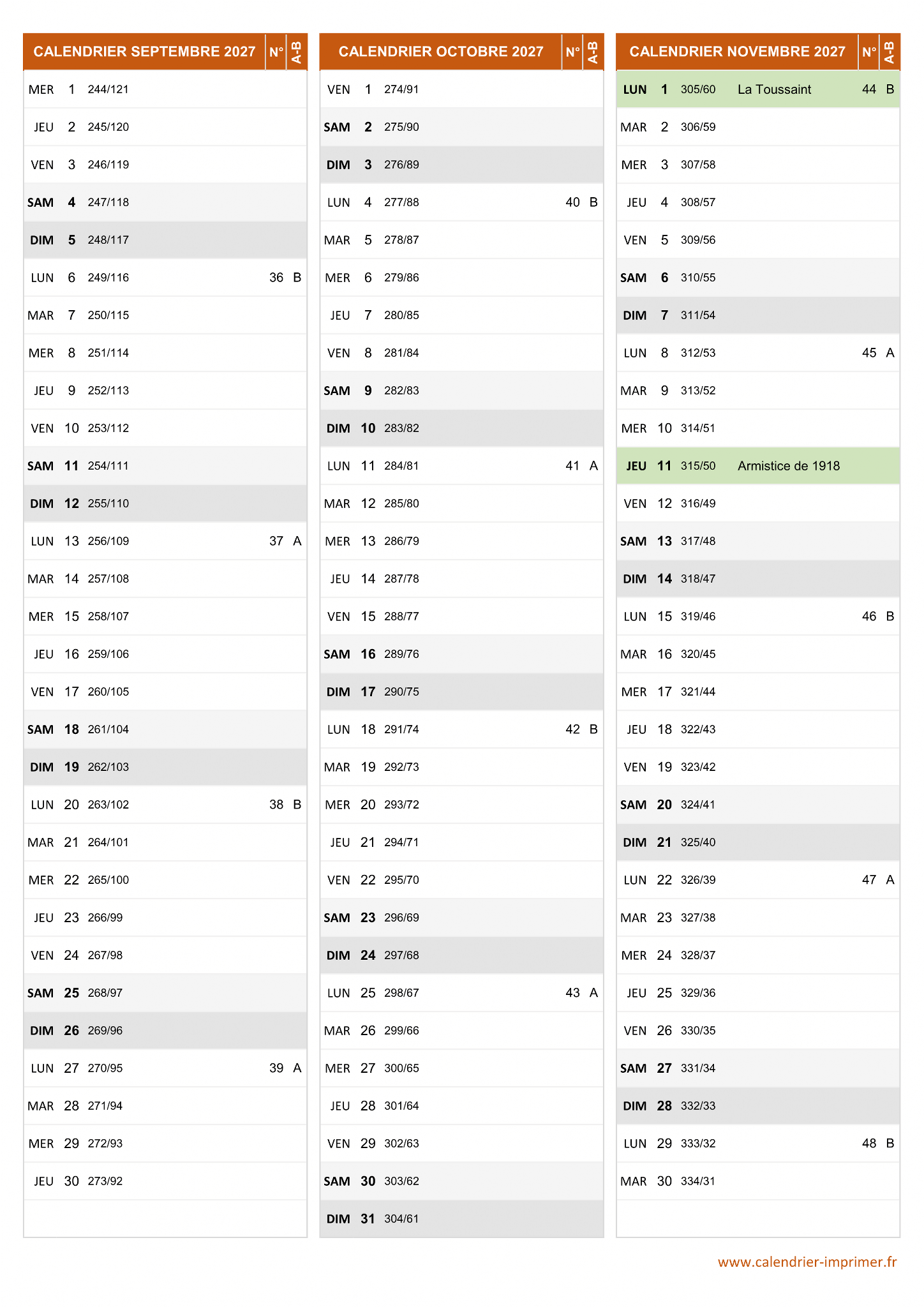Select Thursday September 30 row
924x1307 pixels.
(x=165, y=1181)
